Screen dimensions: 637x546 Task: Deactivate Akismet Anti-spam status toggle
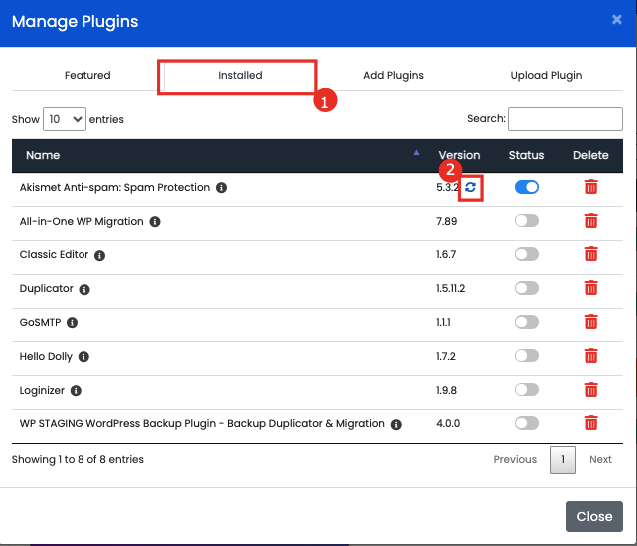pos(526,187)
